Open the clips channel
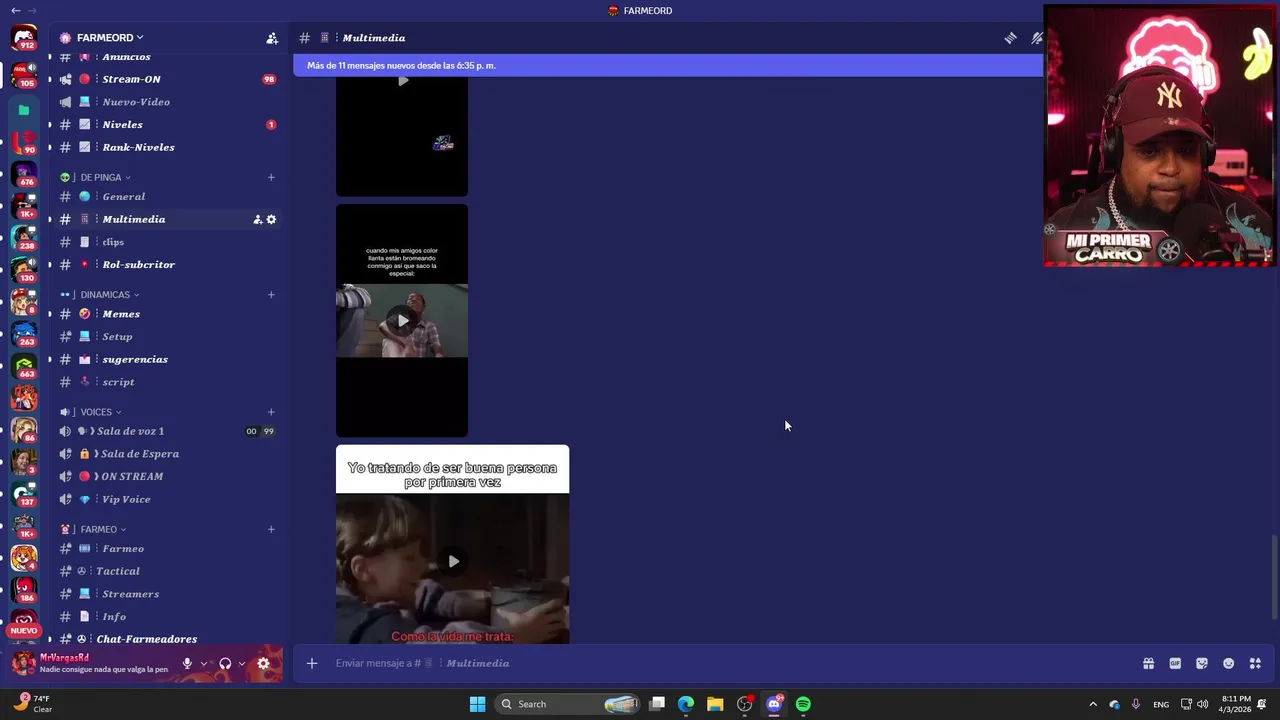 coord(167,242)
